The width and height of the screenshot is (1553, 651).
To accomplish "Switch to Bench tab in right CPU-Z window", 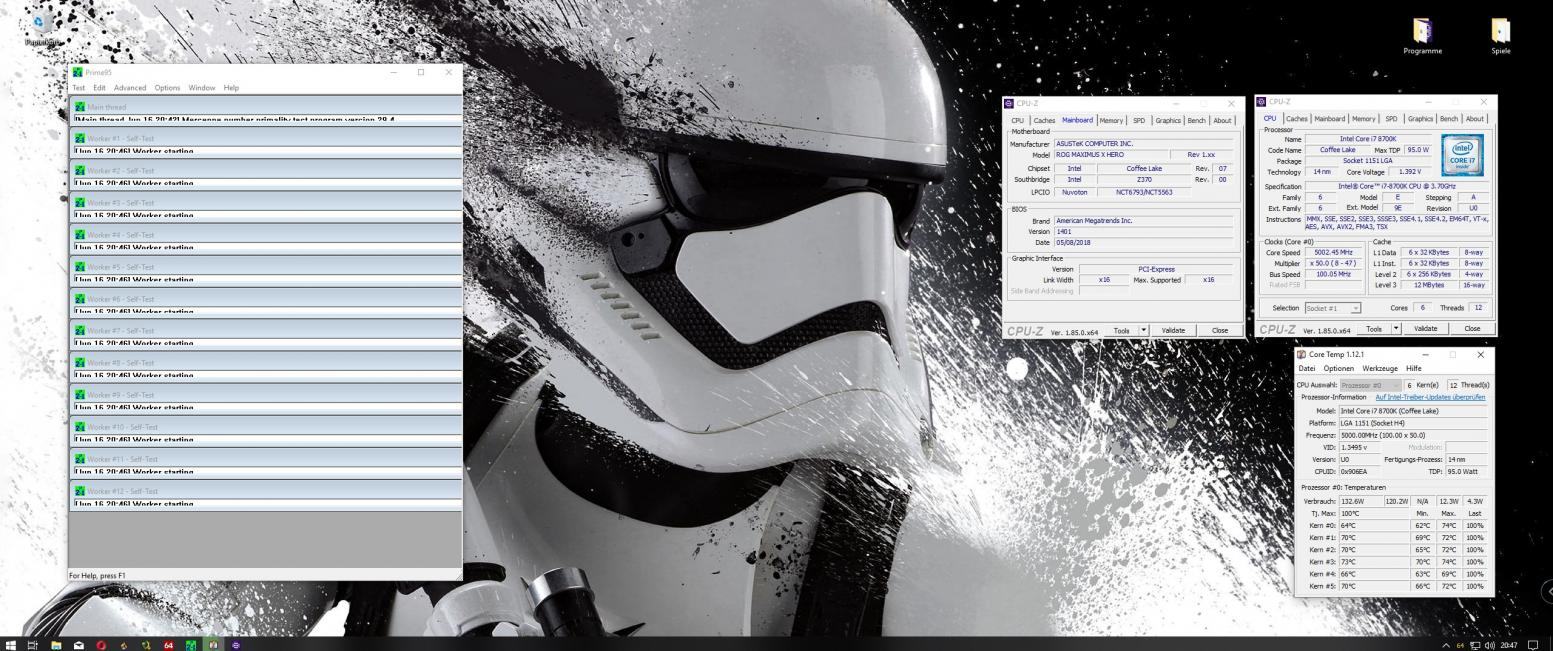I will [x=1449, y=119].
